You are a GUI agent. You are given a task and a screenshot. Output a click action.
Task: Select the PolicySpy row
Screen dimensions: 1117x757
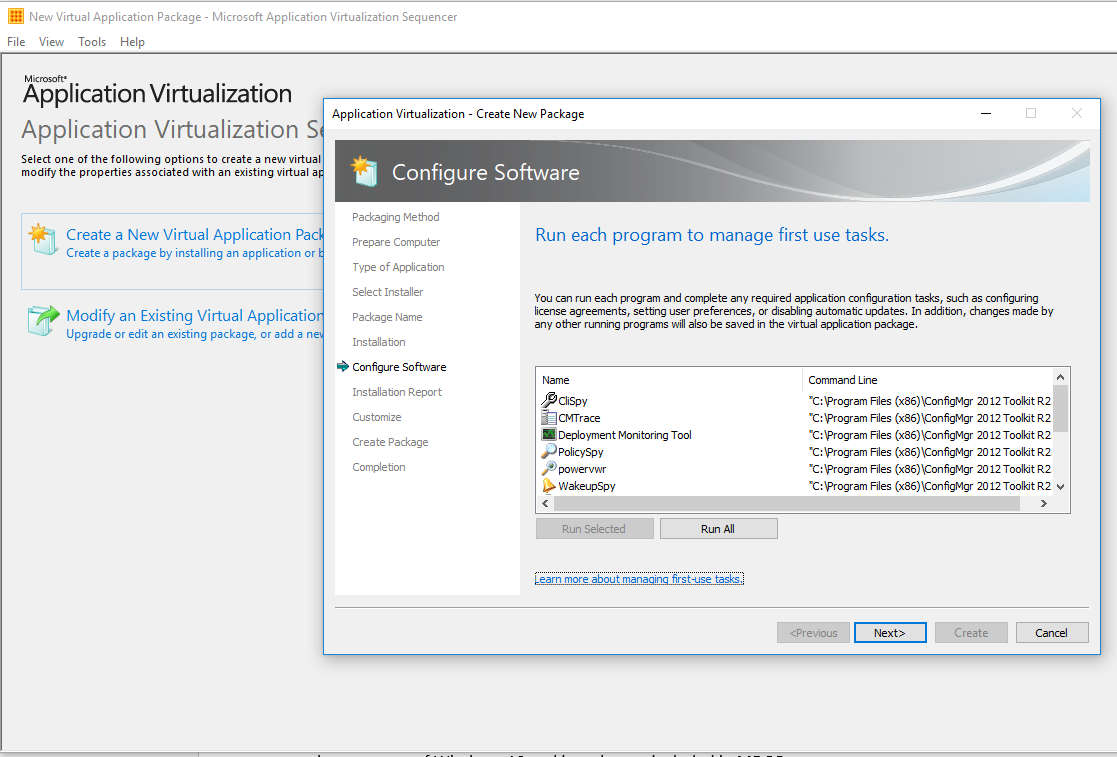(x=796, y=451)
